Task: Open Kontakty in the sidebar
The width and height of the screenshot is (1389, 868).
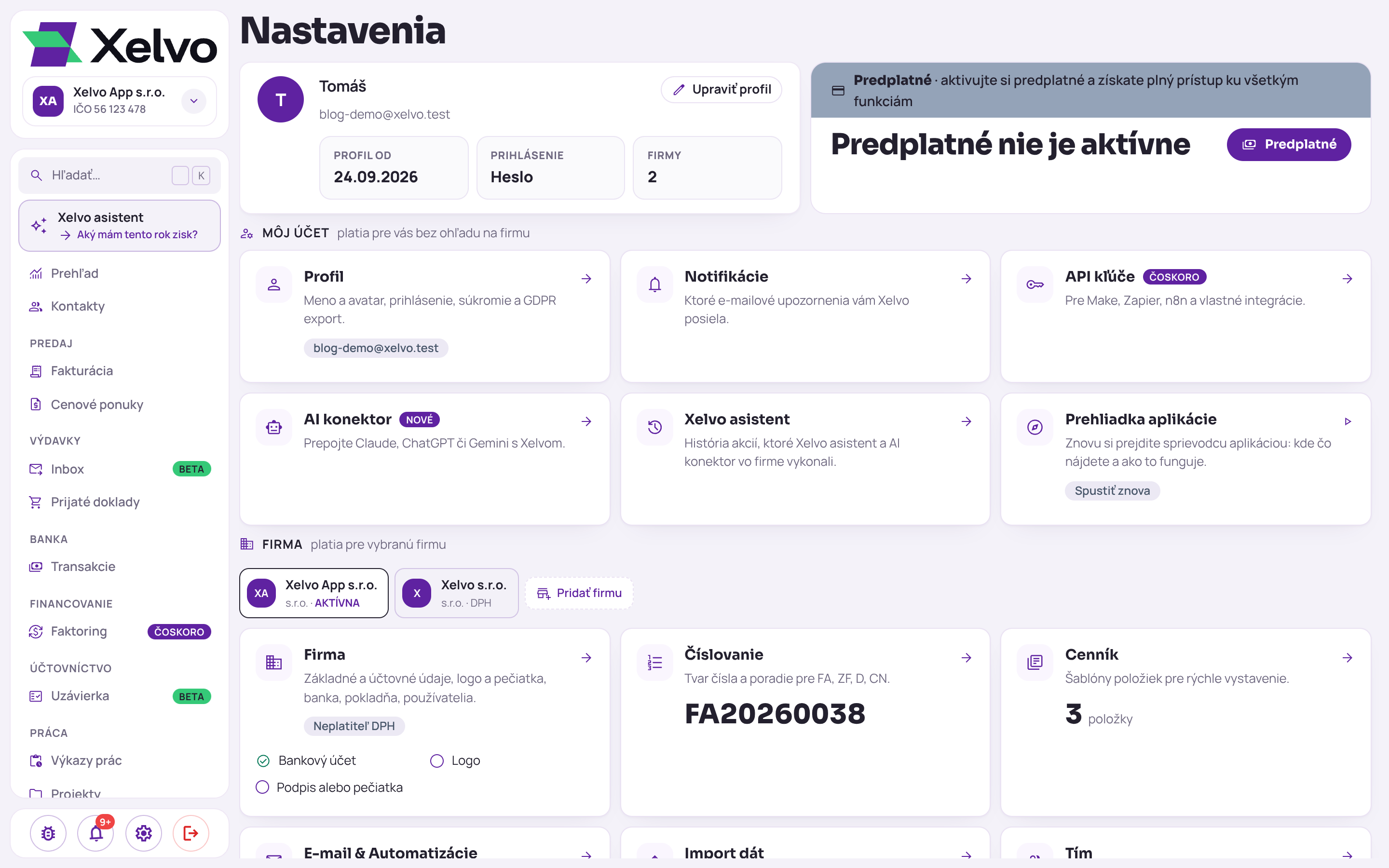Action: (120, 306)
